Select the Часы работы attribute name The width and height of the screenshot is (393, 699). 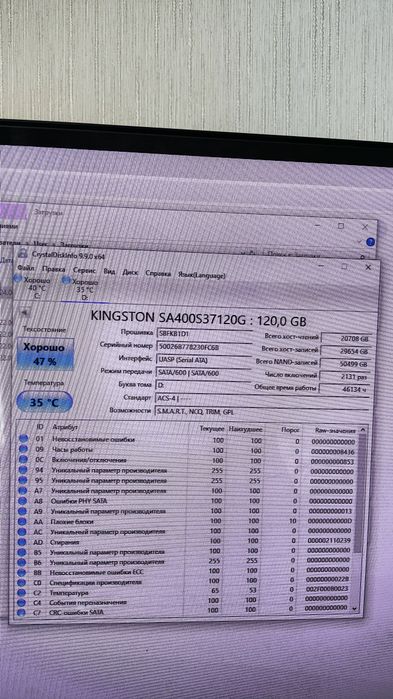73,449
